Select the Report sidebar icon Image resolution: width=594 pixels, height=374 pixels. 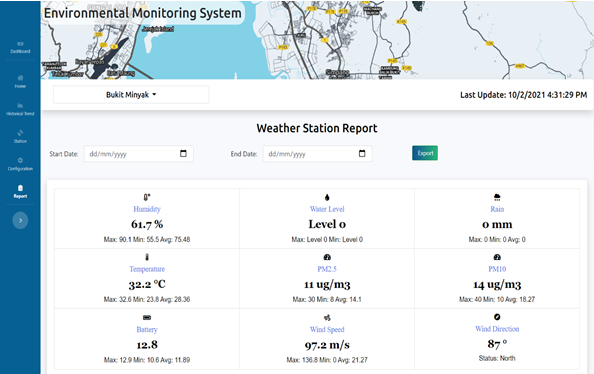coord(20,188)
